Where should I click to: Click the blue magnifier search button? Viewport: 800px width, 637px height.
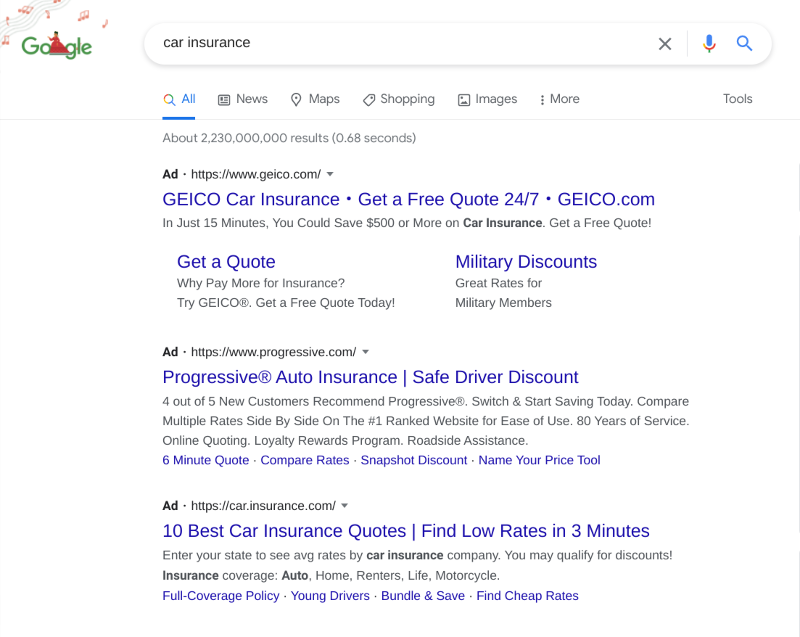tap(744, 43)
